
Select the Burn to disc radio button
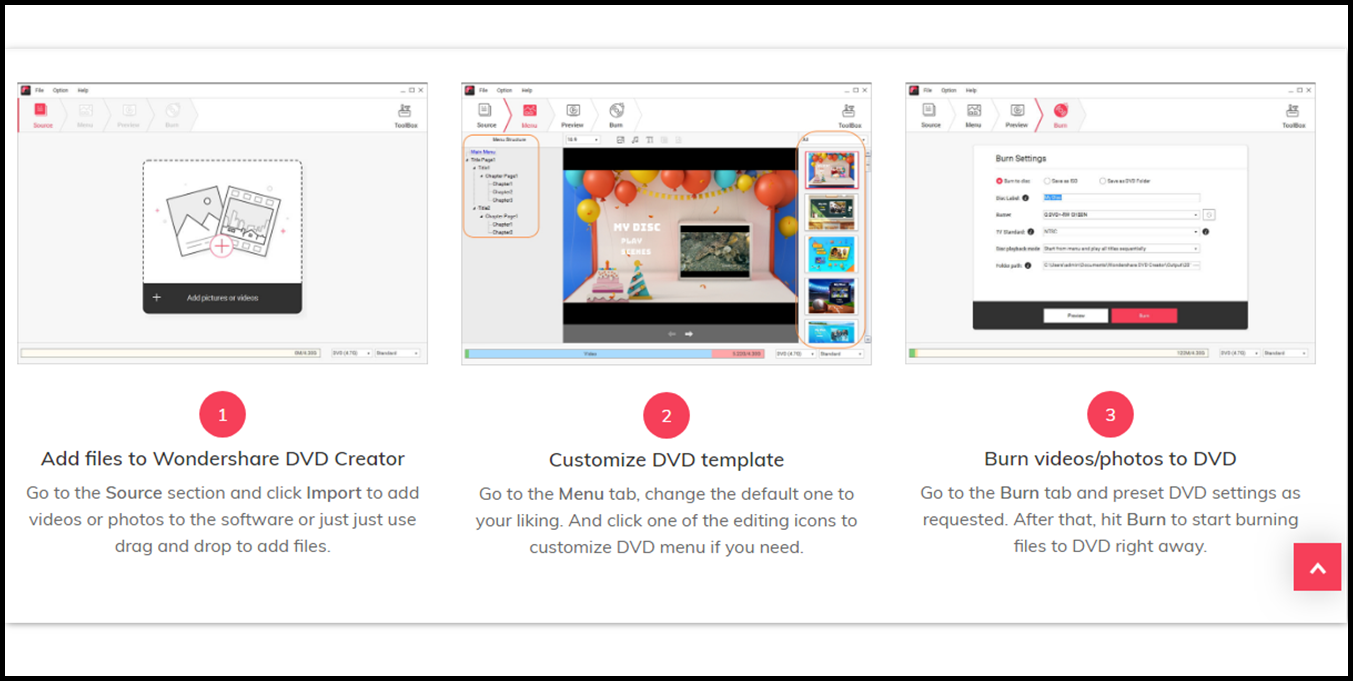[x=1000, y=181]
